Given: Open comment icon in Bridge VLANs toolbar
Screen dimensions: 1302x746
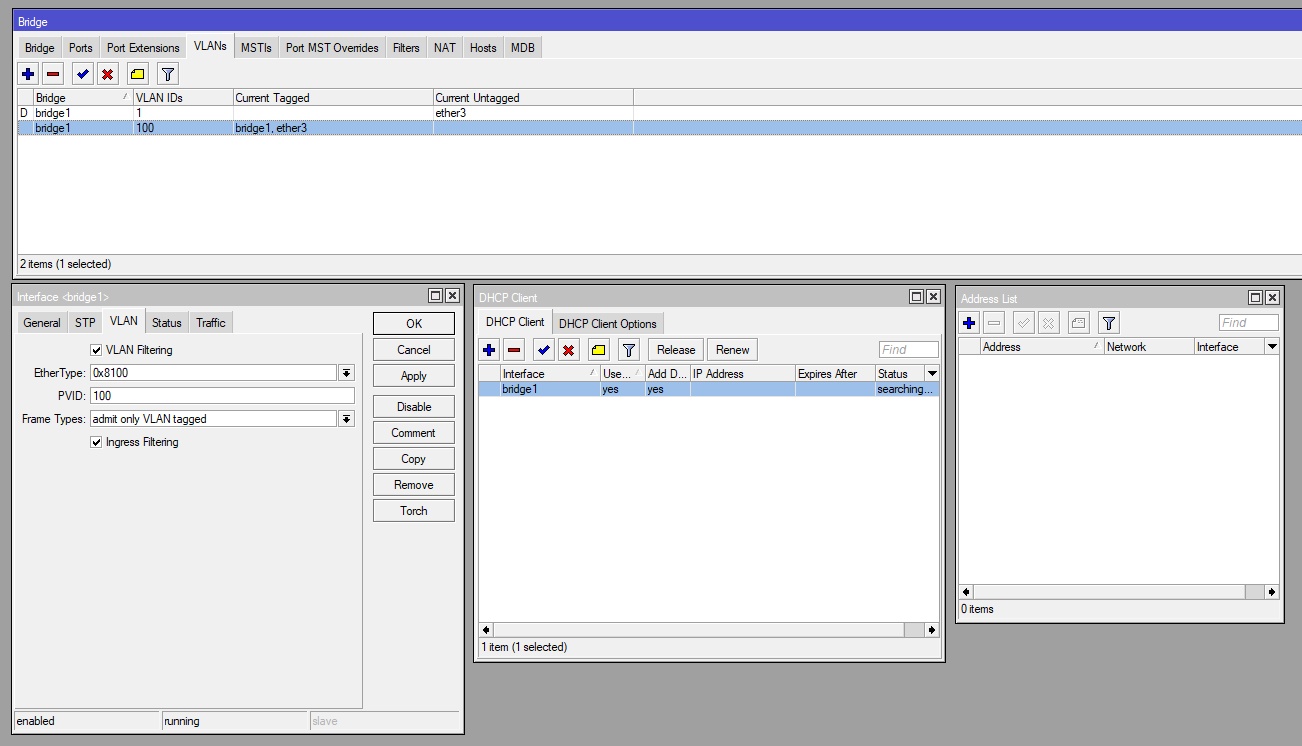Looking at the screenshot, I should click(x=138, y=74).
